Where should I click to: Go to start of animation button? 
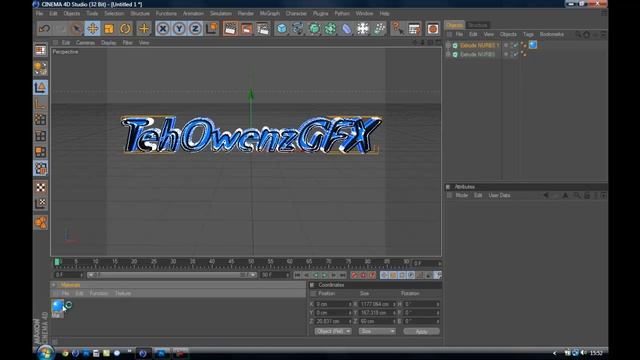click(x=297, y=276)
